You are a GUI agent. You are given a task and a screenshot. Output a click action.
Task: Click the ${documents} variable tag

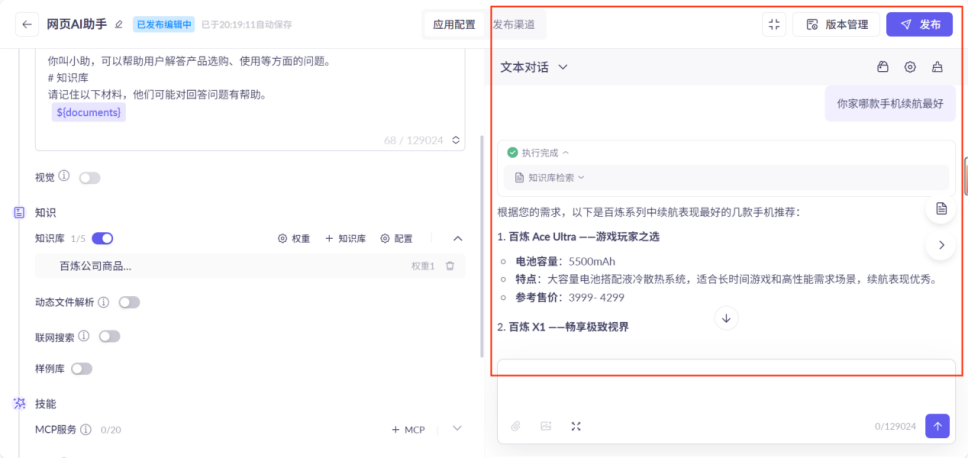click(x=89, y=112)
